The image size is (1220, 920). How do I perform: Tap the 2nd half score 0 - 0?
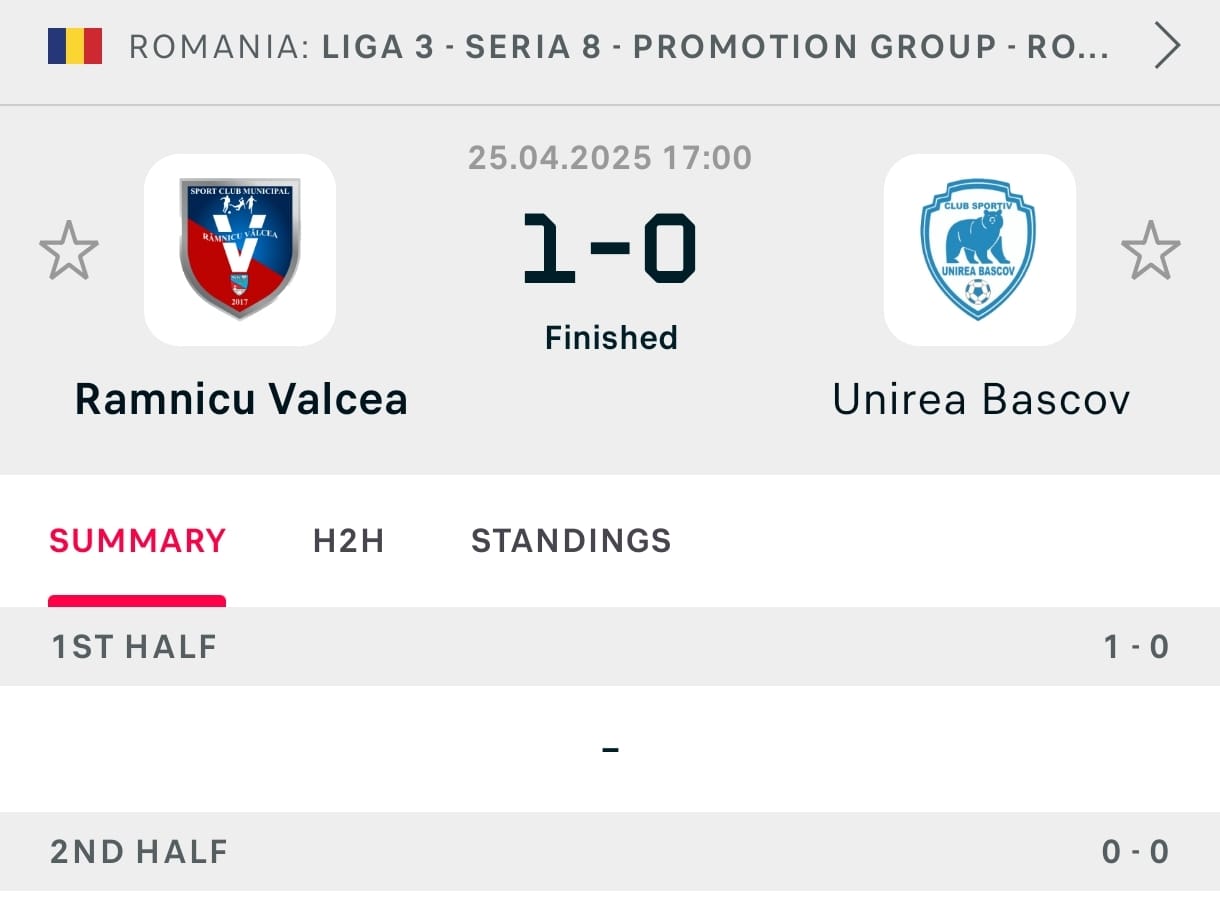click(x=1136, y=852)
